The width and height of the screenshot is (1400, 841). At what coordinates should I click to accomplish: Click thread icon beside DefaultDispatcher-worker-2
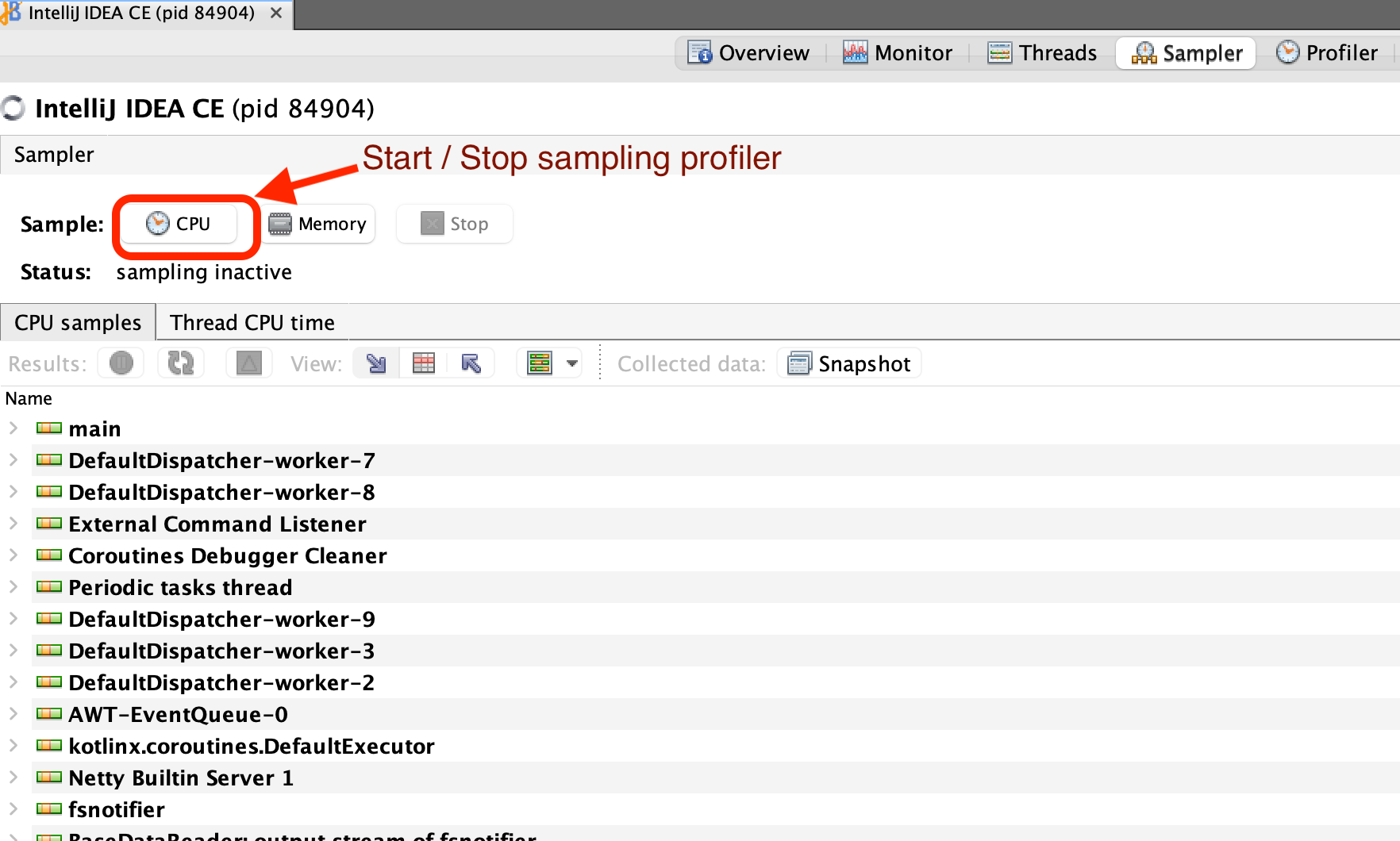(49, 682)
